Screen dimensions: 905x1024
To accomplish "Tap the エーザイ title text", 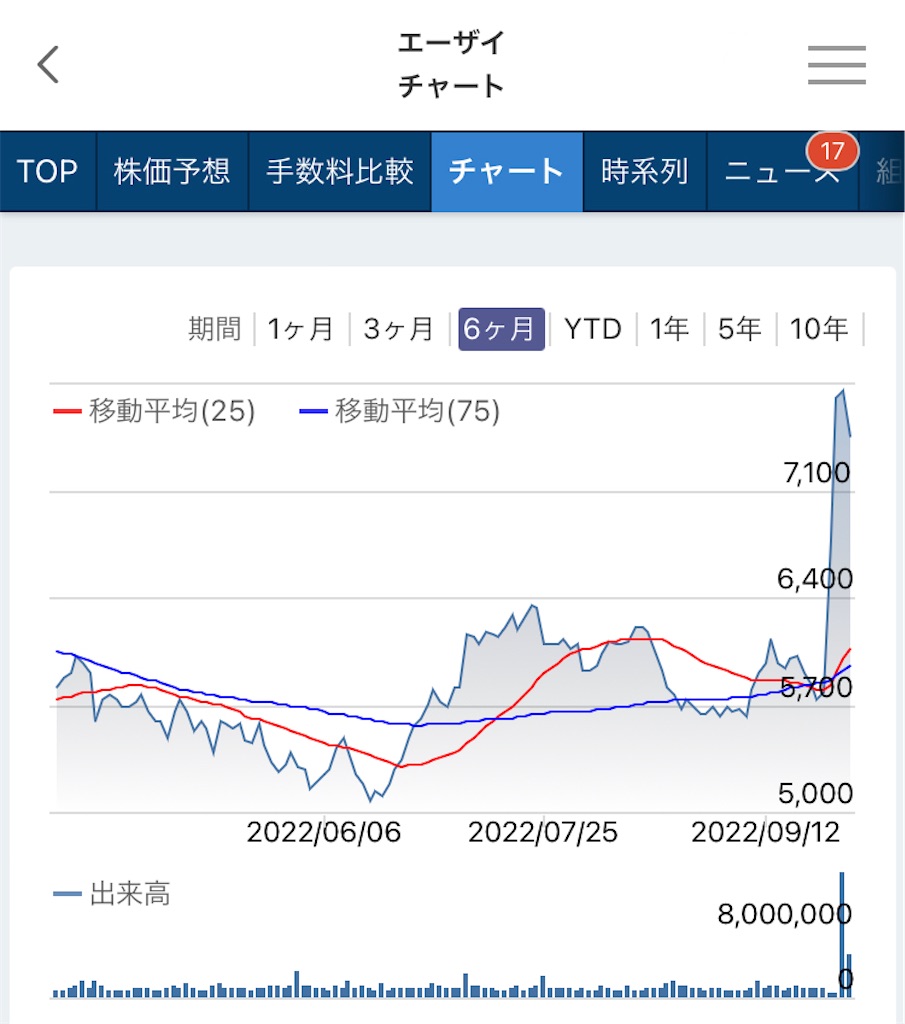I will point(451,44).
